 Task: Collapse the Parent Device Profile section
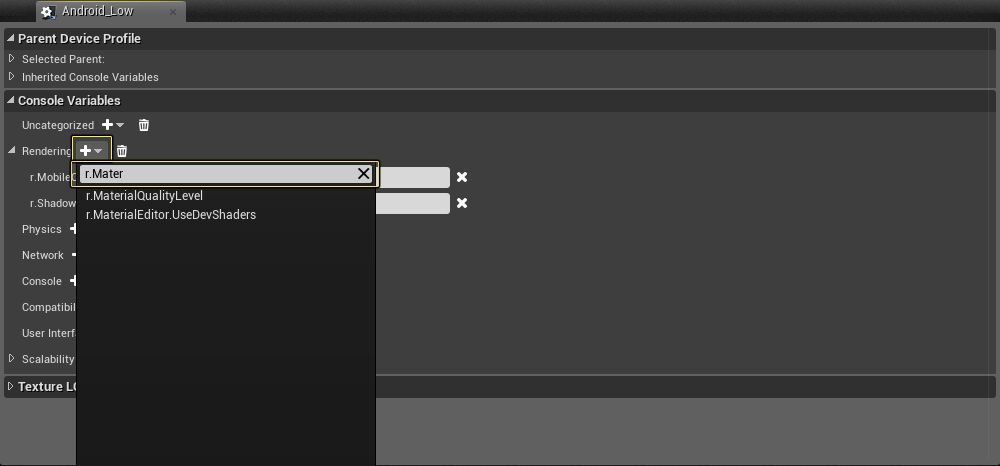click(10, 38)
